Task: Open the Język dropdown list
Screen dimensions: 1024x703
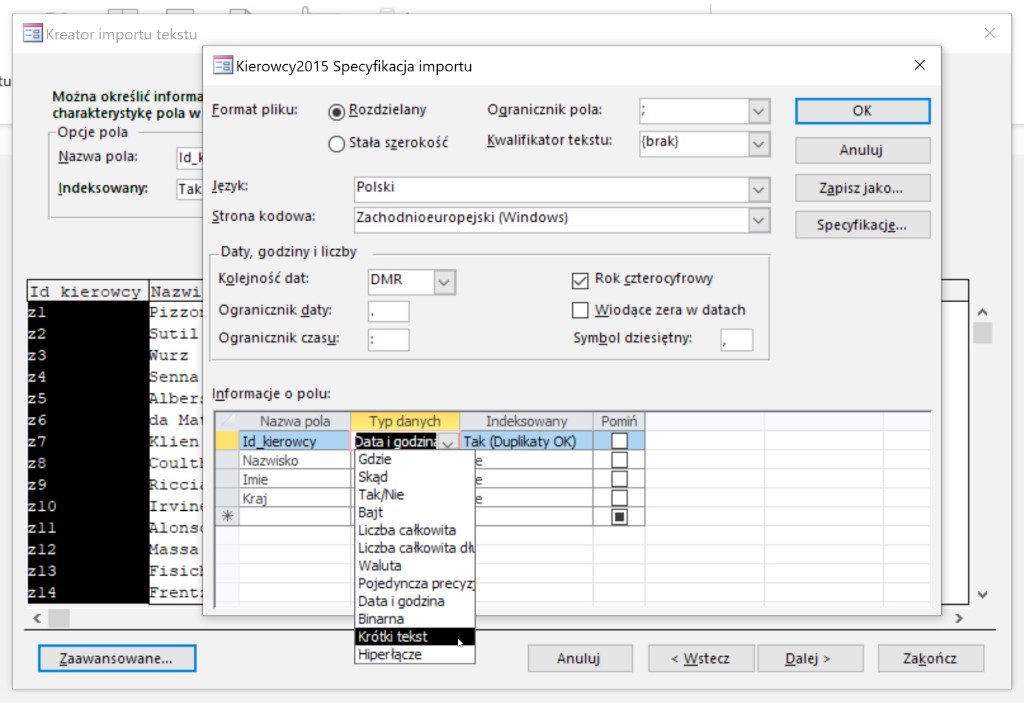Action: pos(759,188)
